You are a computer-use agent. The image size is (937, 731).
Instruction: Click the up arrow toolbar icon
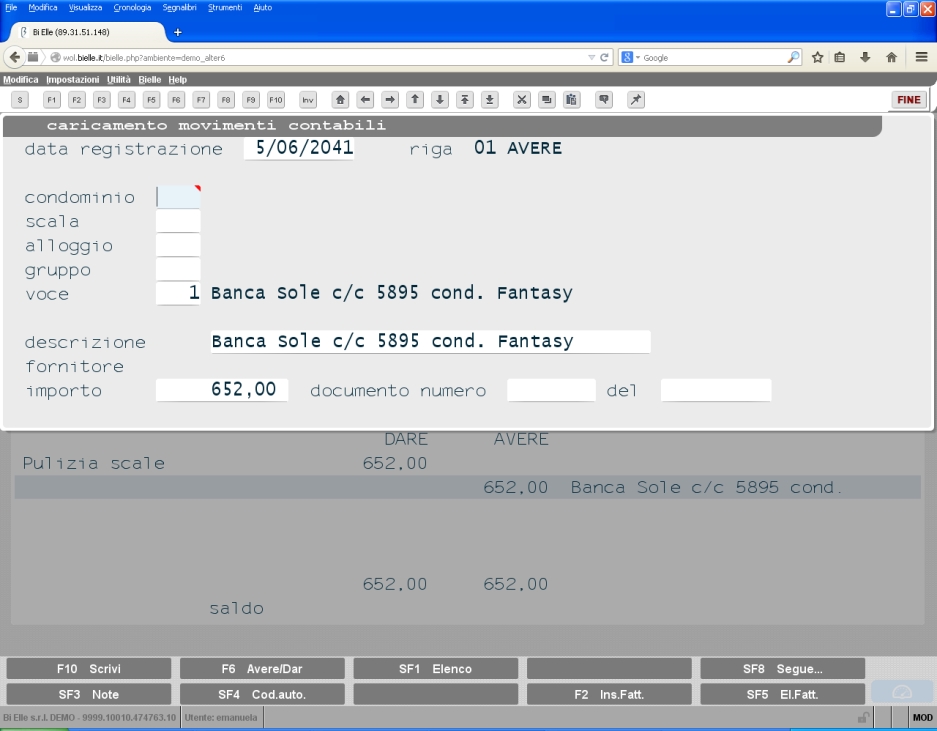[415, 100]
